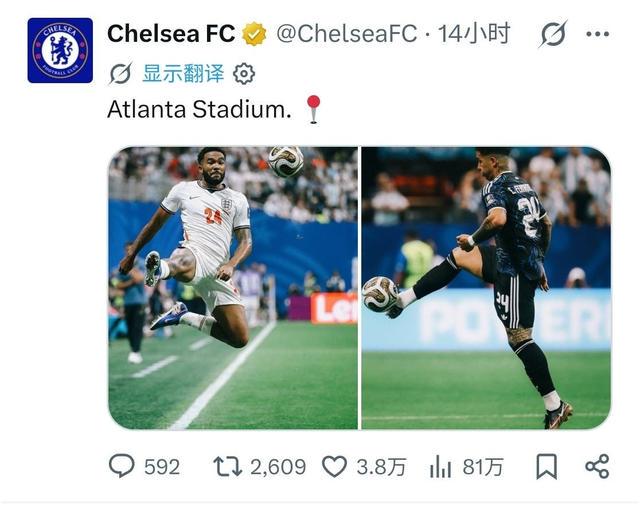Click the Atlanta Stadium tweet text

pyautogui.click(x=199, y=110)
